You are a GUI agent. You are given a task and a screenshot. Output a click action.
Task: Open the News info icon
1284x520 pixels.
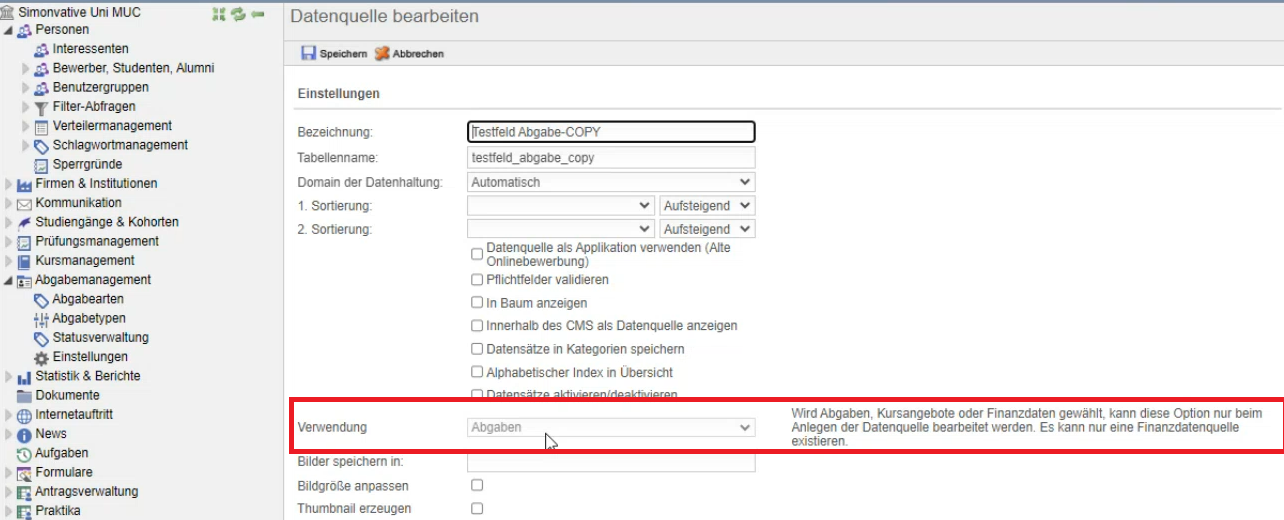[x=24, y=434]
